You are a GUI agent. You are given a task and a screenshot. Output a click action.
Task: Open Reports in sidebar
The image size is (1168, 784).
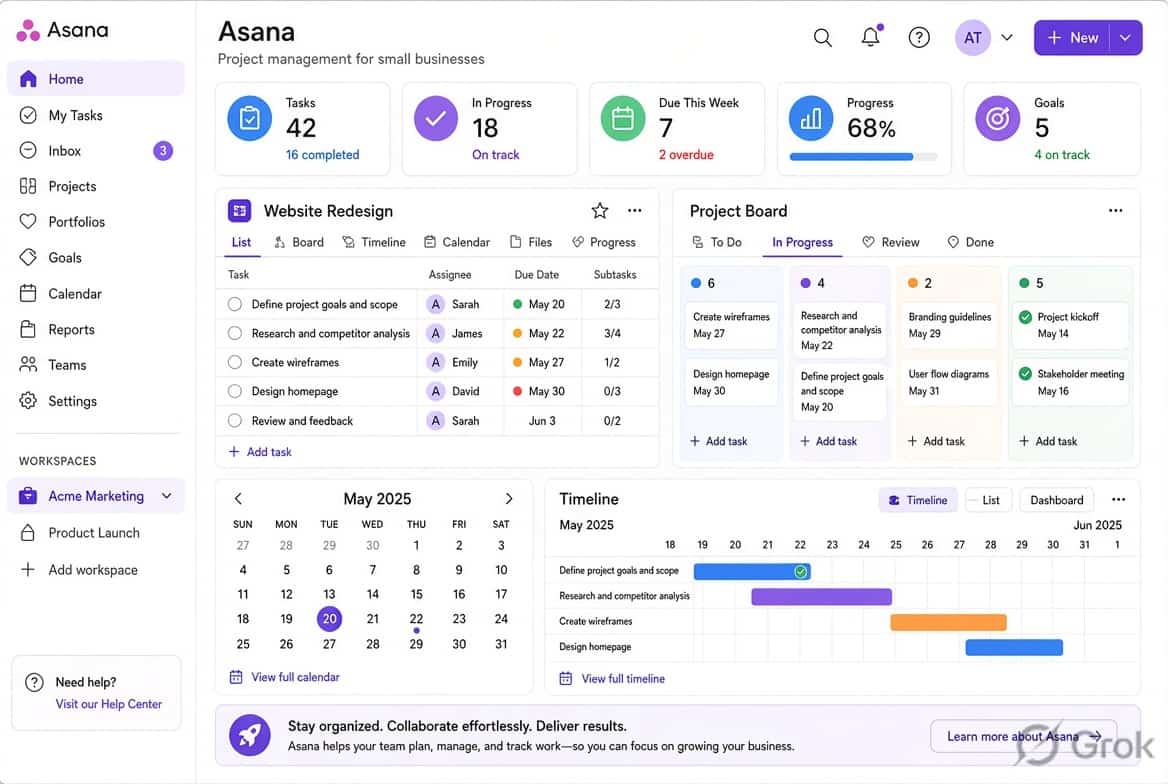click(x=96, y=329)
